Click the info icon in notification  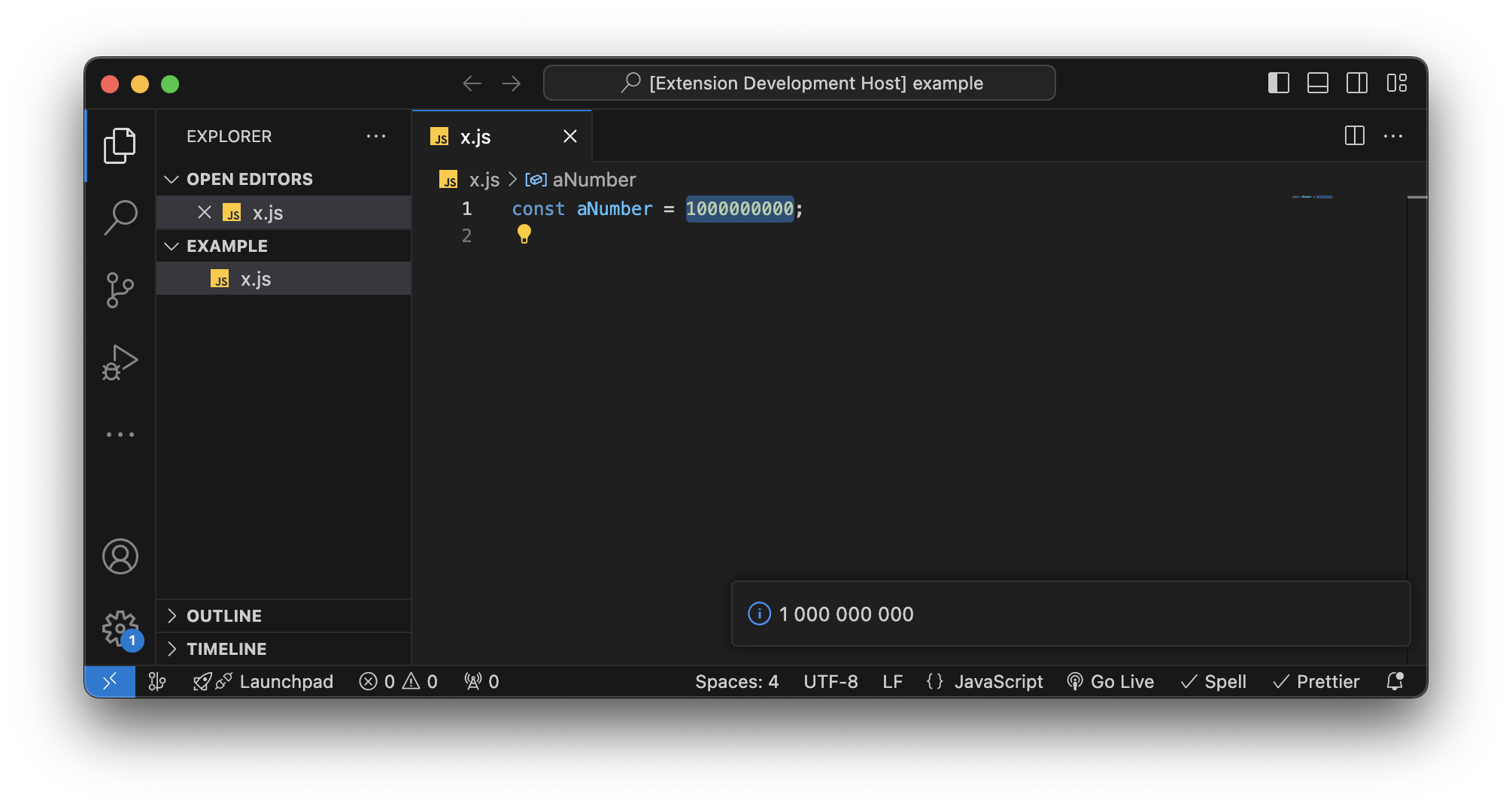[759, 614]
